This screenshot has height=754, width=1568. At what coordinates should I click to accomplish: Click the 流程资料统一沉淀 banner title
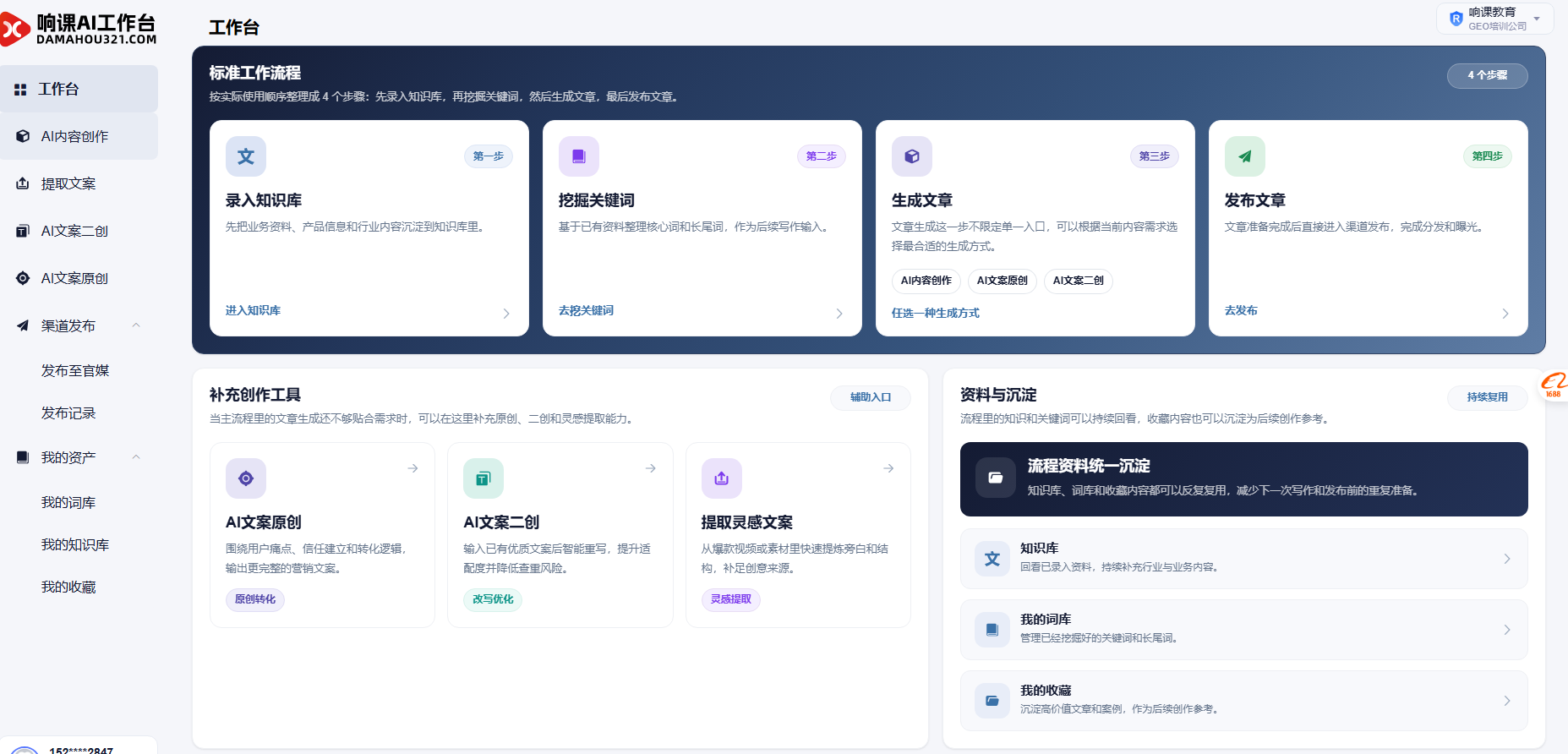pos(1088,466)
